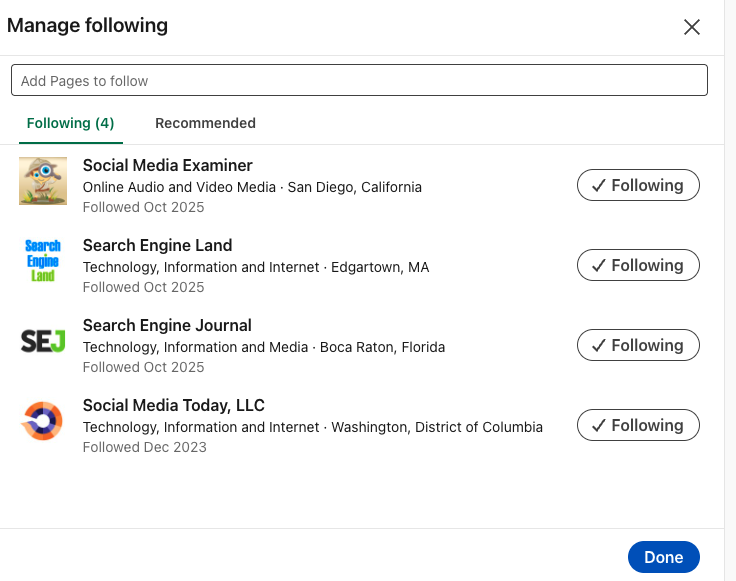Toggle Following for Search Engine Journal
Image resolution: width=736 pixels, height=581 pixels.
click(x=638, y=345)
